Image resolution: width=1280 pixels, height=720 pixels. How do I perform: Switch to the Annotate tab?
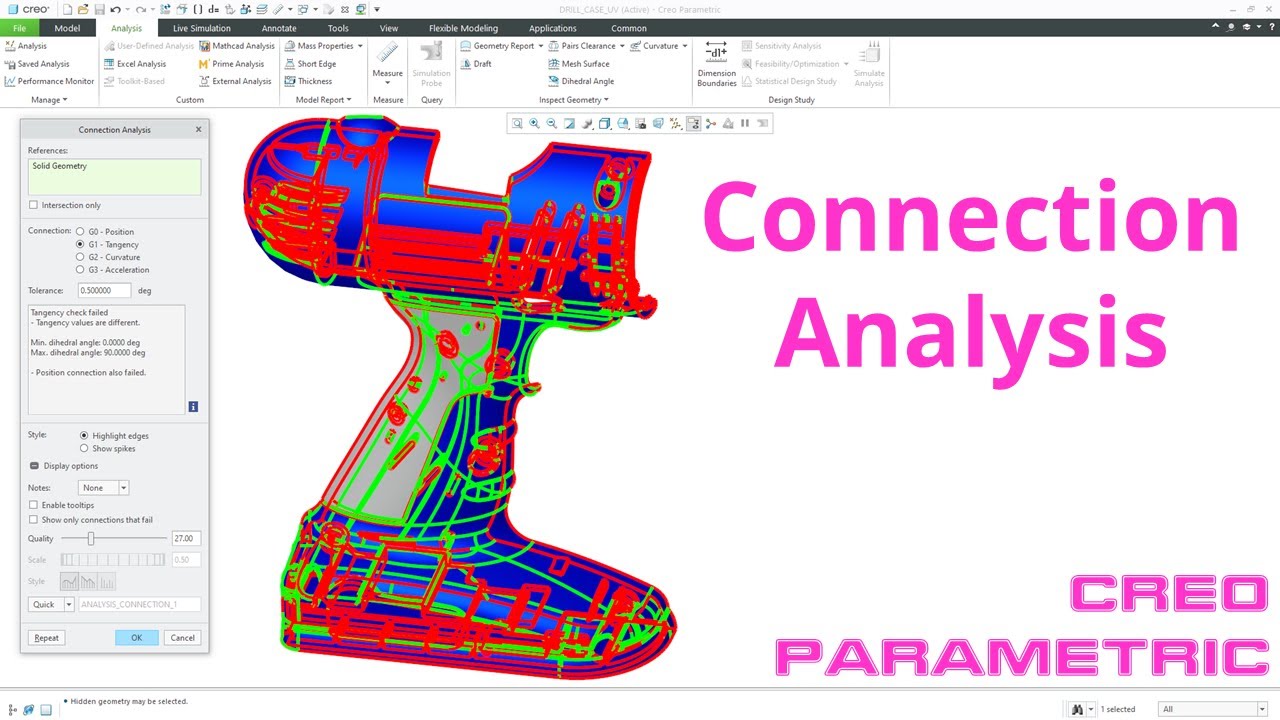point(279,28)
